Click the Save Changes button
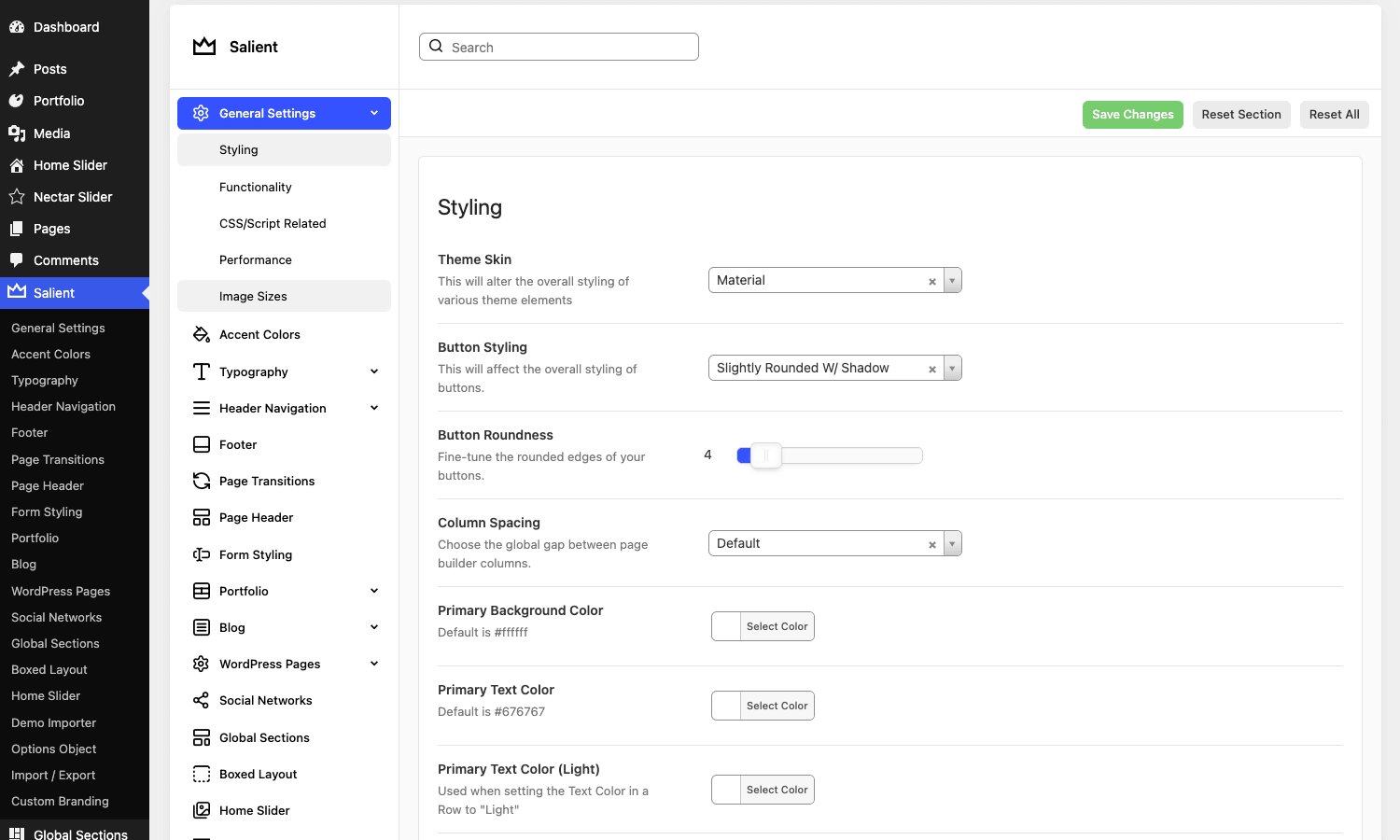This screenshot has height=840, width=1400. point(1133,115)
